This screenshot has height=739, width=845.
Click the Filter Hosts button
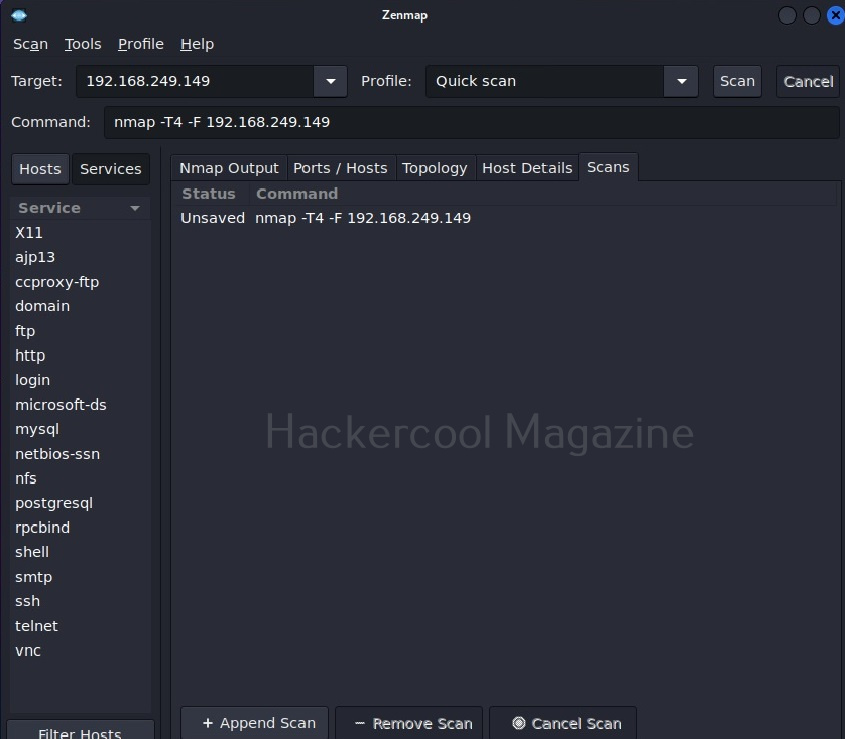pos(80,731)
